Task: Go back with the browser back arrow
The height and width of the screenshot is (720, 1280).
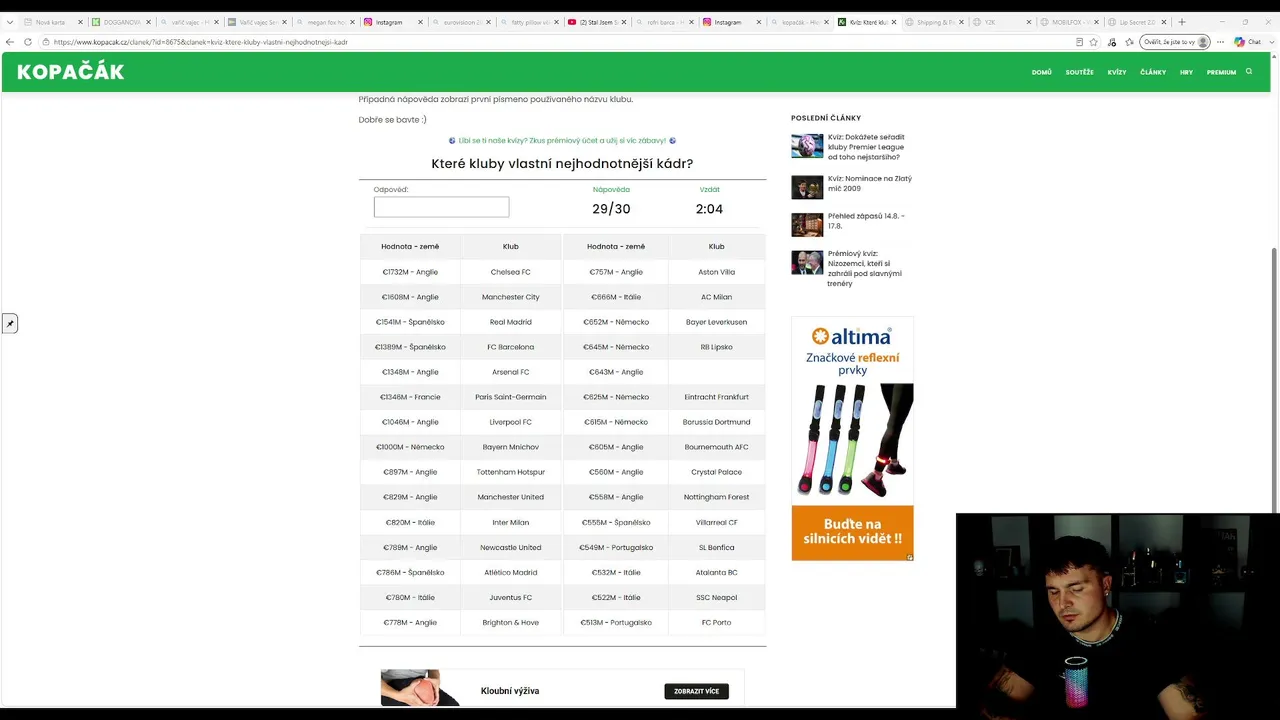Action: 10,42
